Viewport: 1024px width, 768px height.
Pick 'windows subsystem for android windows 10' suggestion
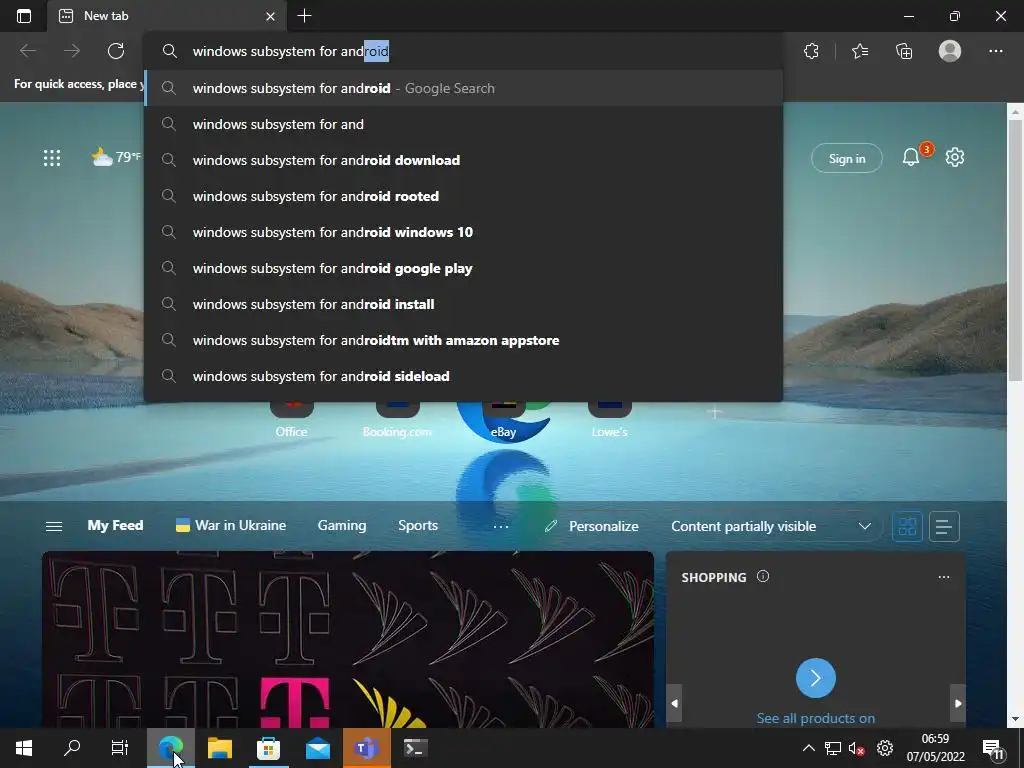point(464,232)
